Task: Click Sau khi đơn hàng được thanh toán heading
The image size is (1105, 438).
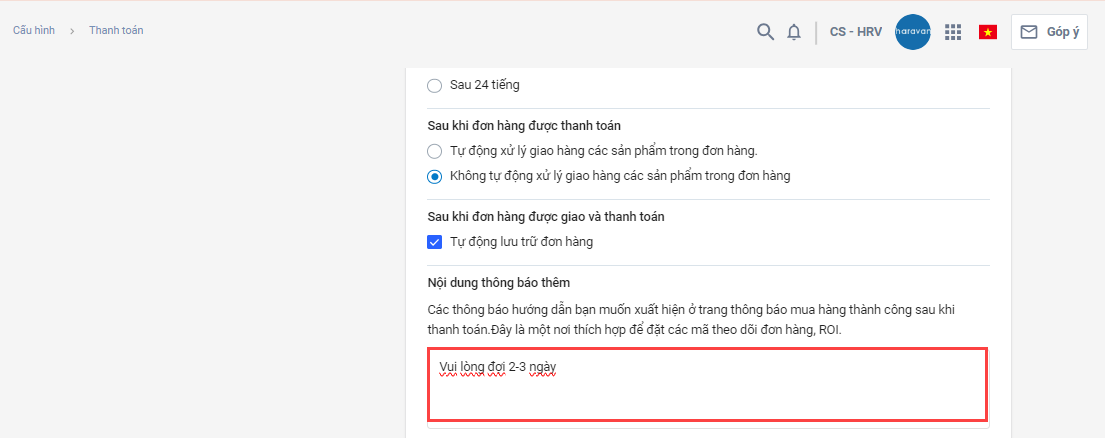Action: point(524,126)
